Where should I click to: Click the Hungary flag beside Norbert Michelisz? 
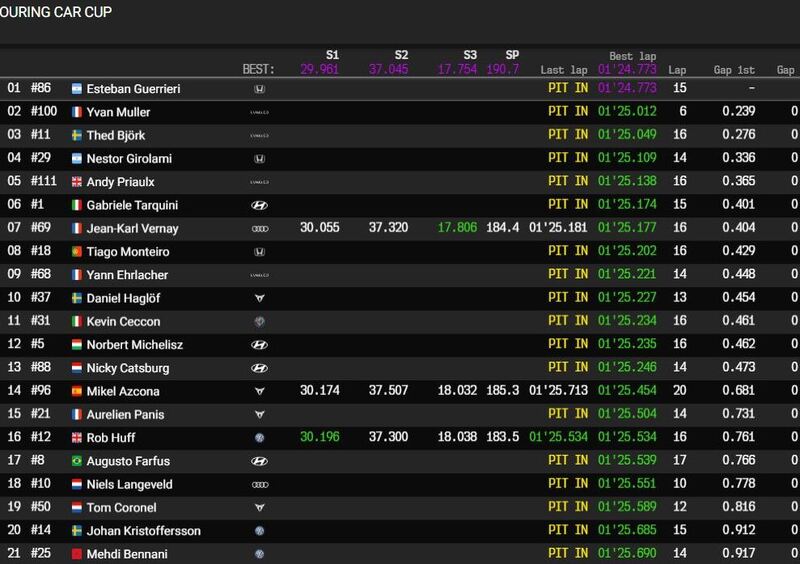click(x=76, y=345)
